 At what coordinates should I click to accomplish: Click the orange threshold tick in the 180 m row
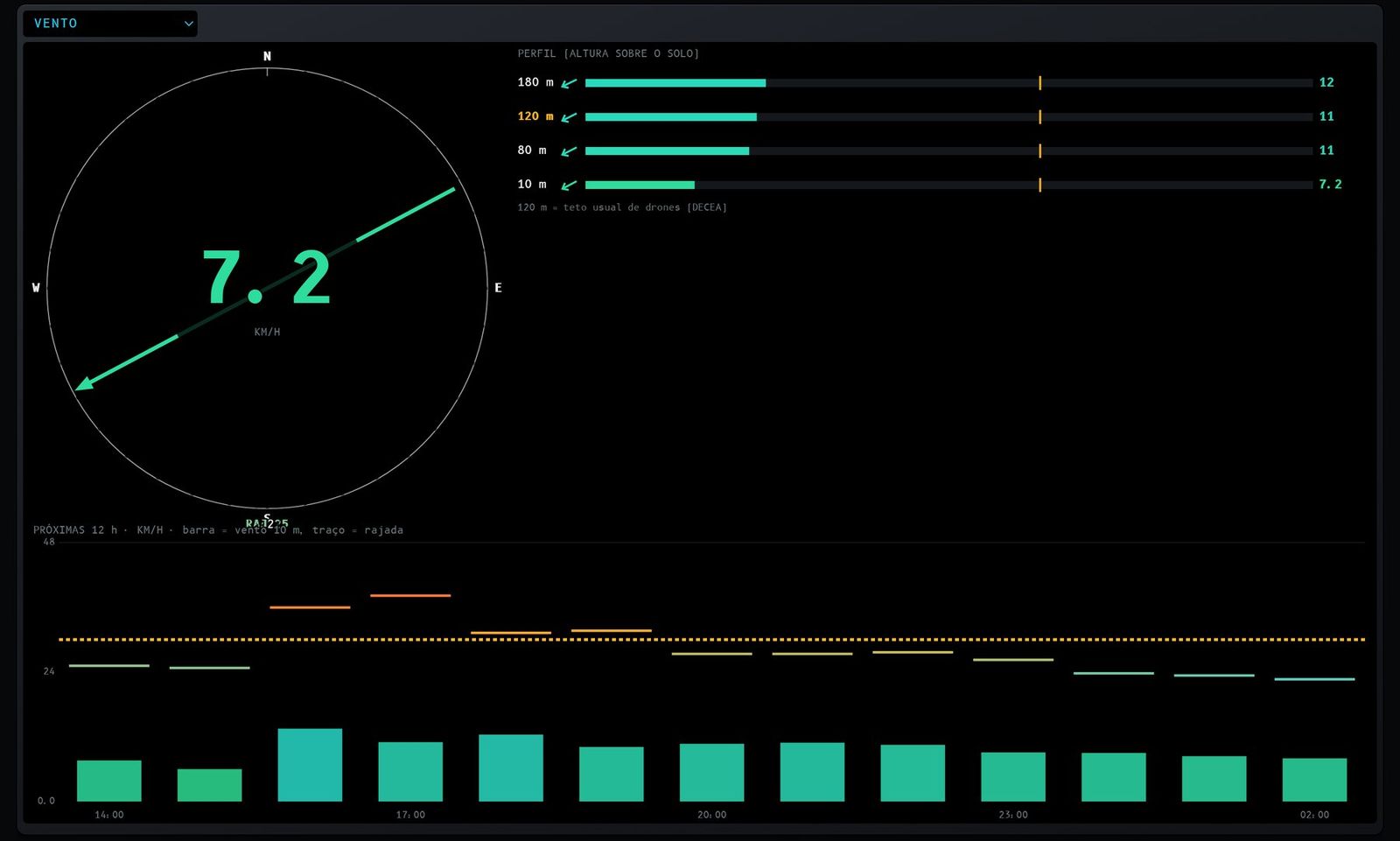pyautogui.click(x=1039, y=83)
